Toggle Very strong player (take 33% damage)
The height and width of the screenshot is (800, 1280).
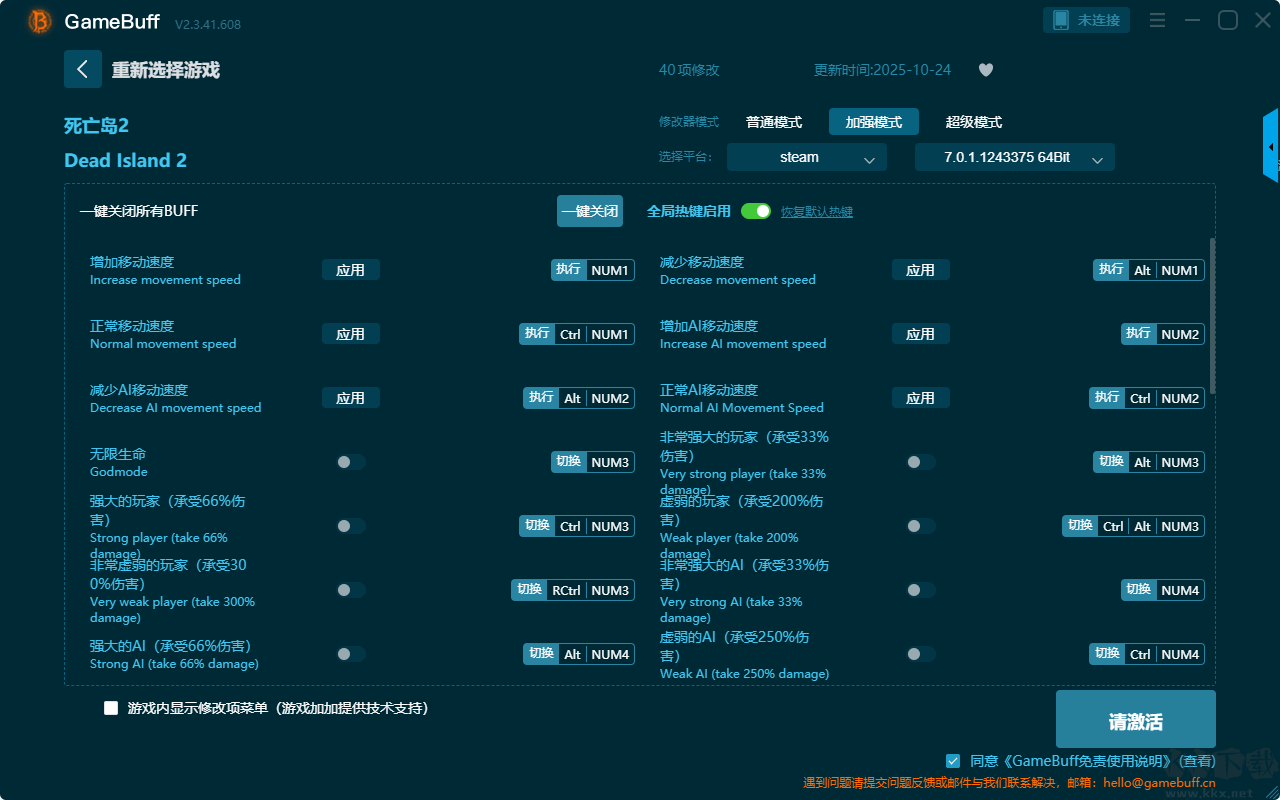(921, 462)
